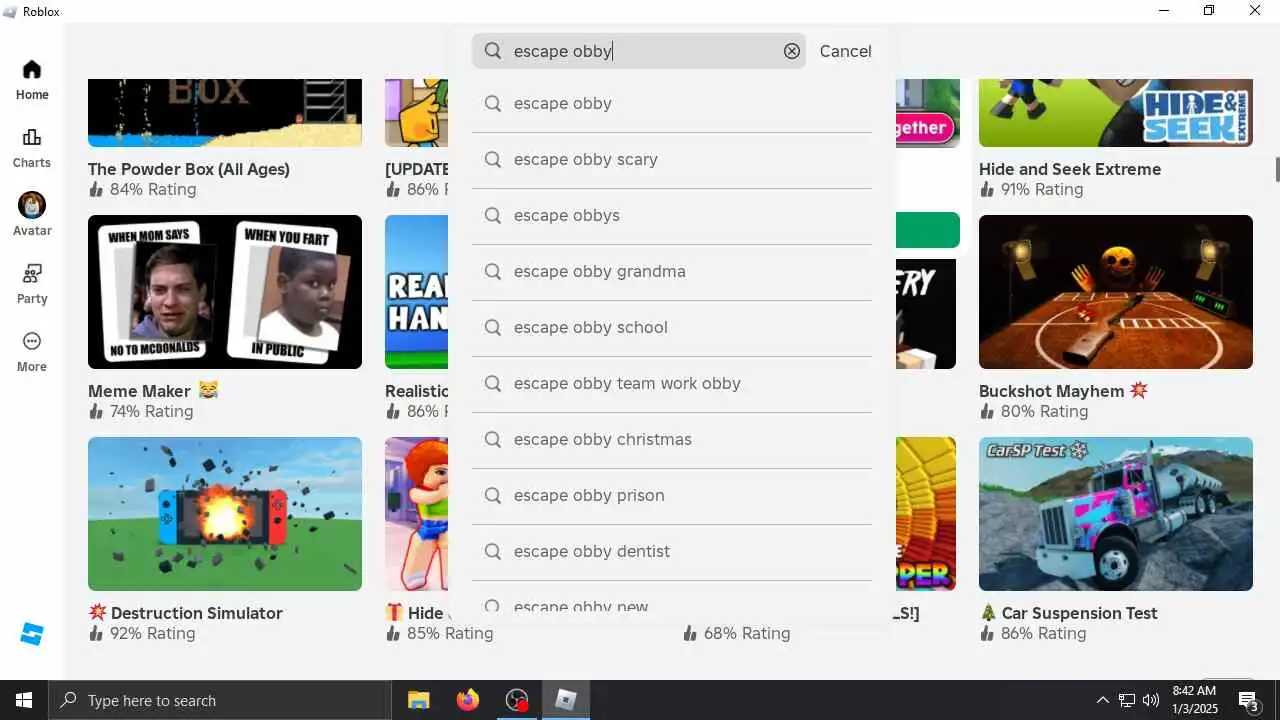Click the 91% Rating text
The height and width of the screenshot is (720, 1280).
[x=1043, y=189]
